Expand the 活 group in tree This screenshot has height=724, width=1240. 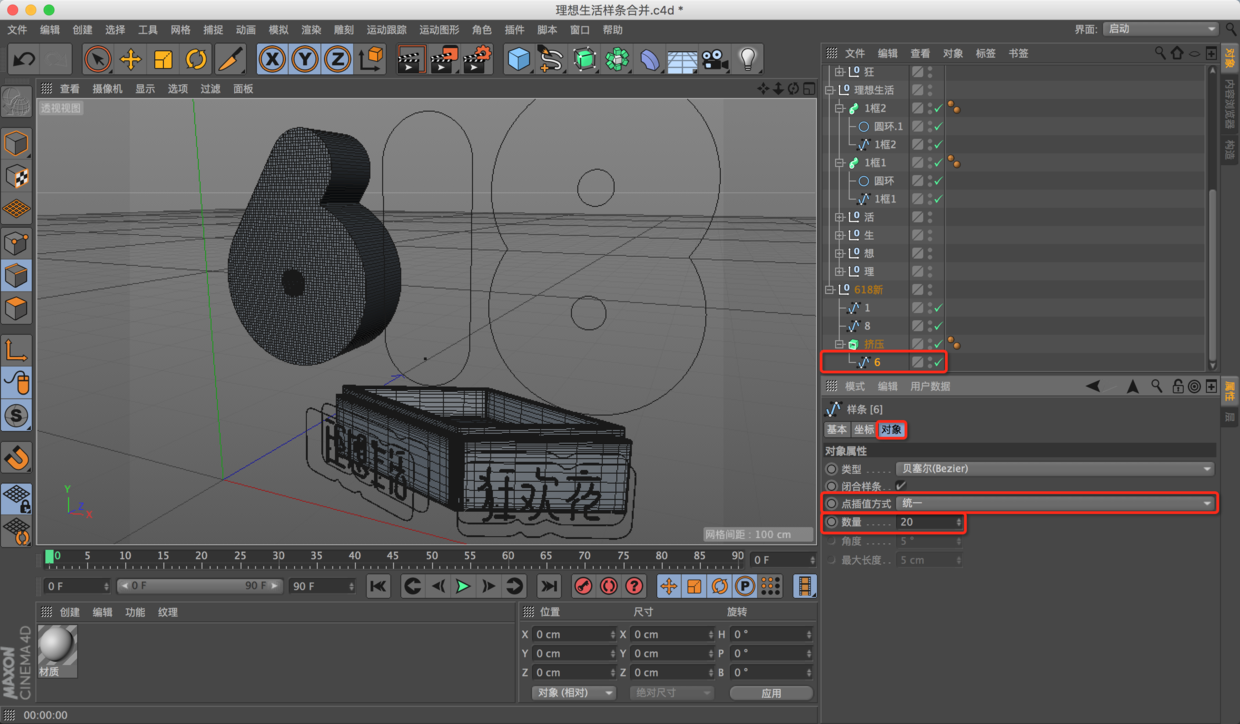[x=840, y=217]
